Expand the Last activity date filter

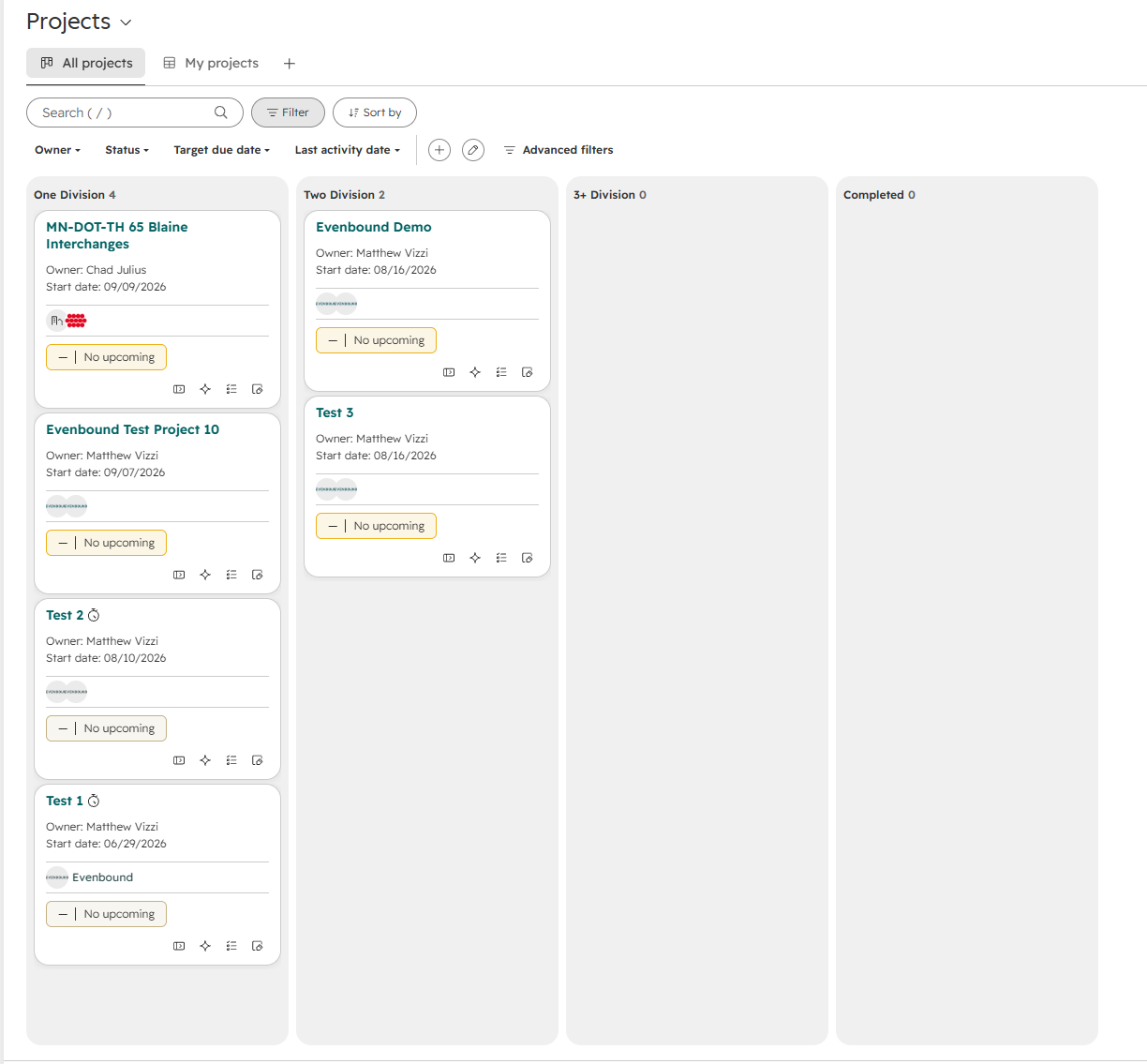347,150
